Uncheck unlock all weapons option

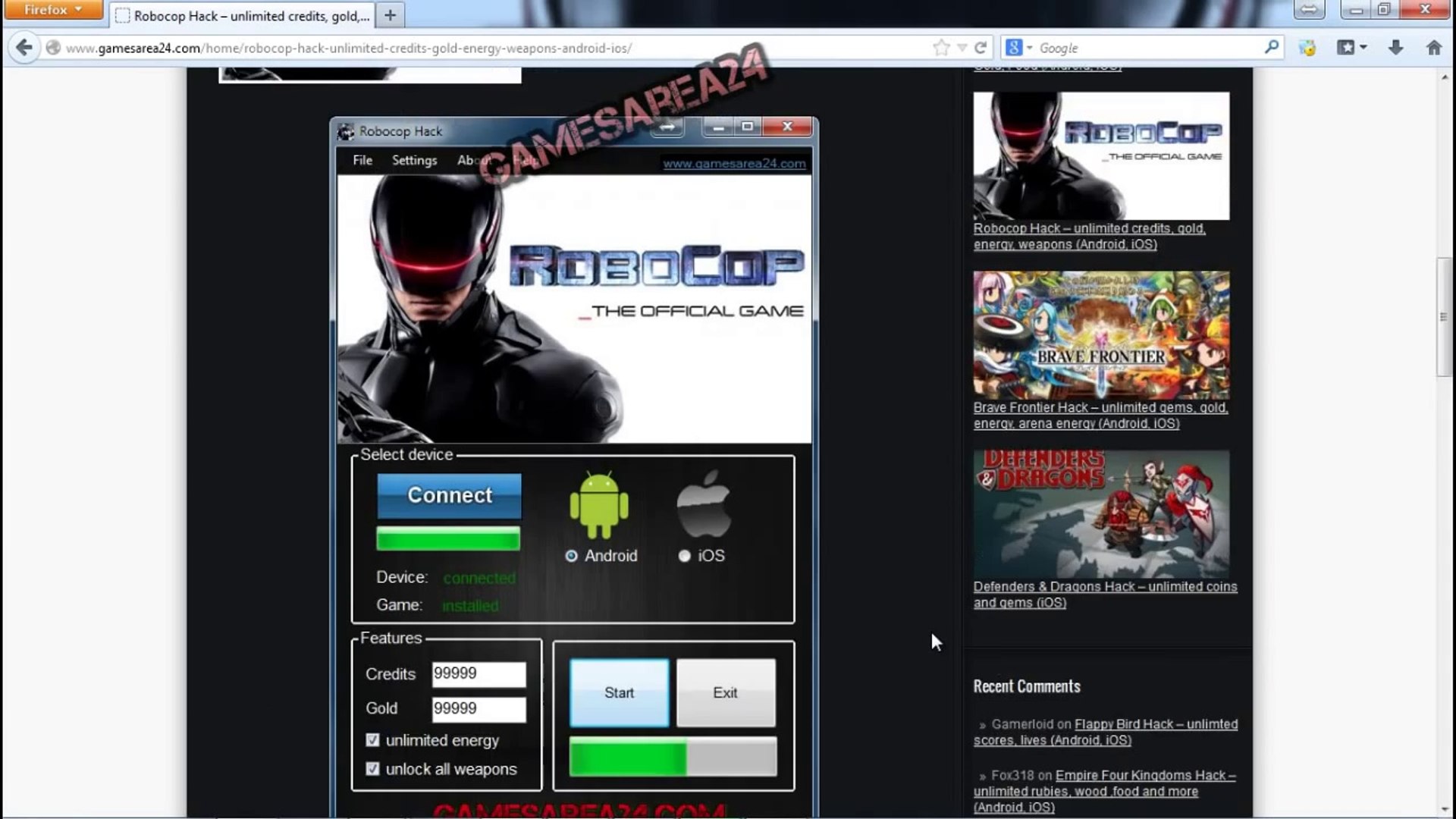[372, 769]
